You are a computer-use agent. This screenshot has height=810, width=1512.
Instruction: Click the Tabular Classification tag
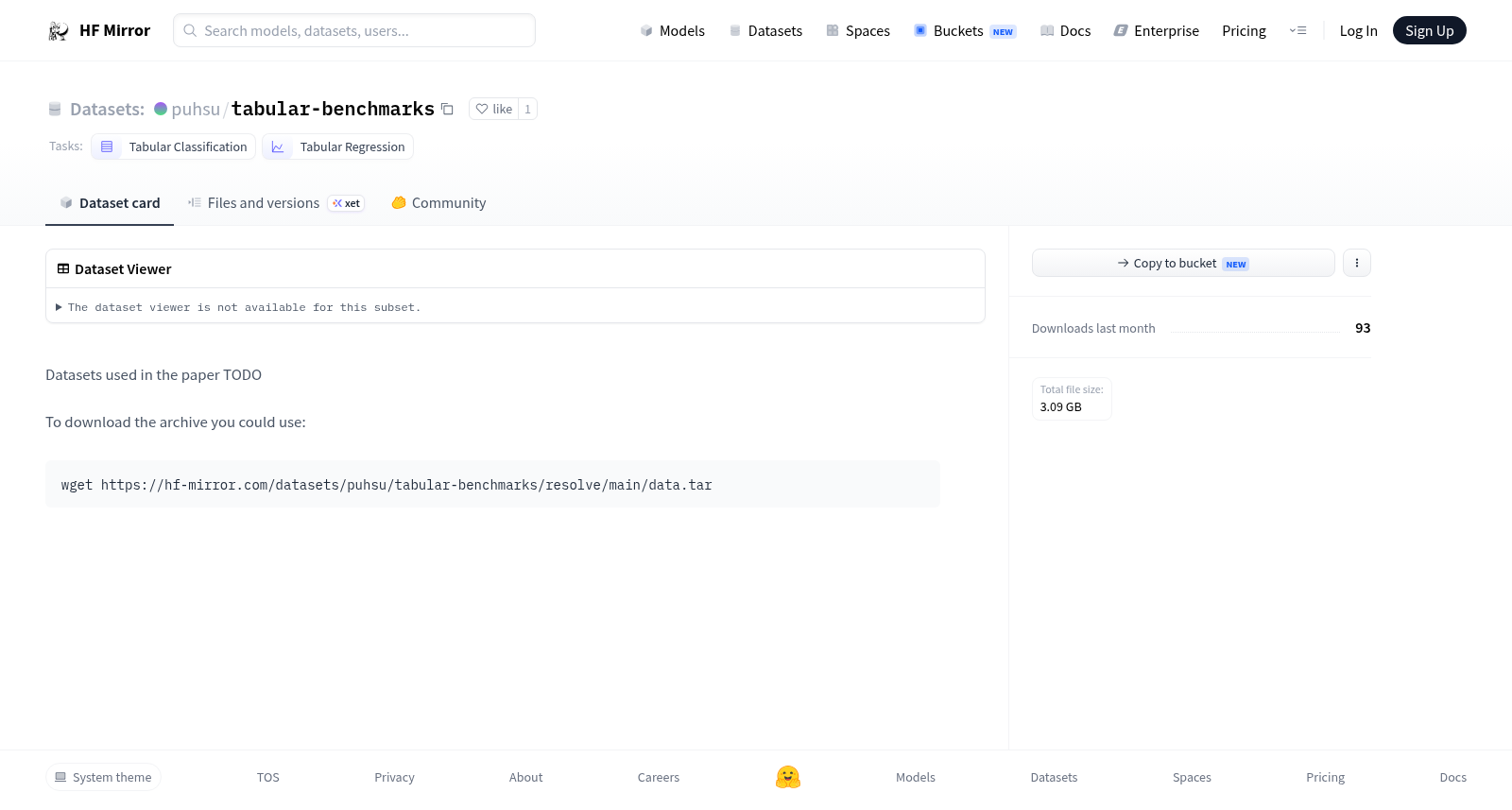174,147
